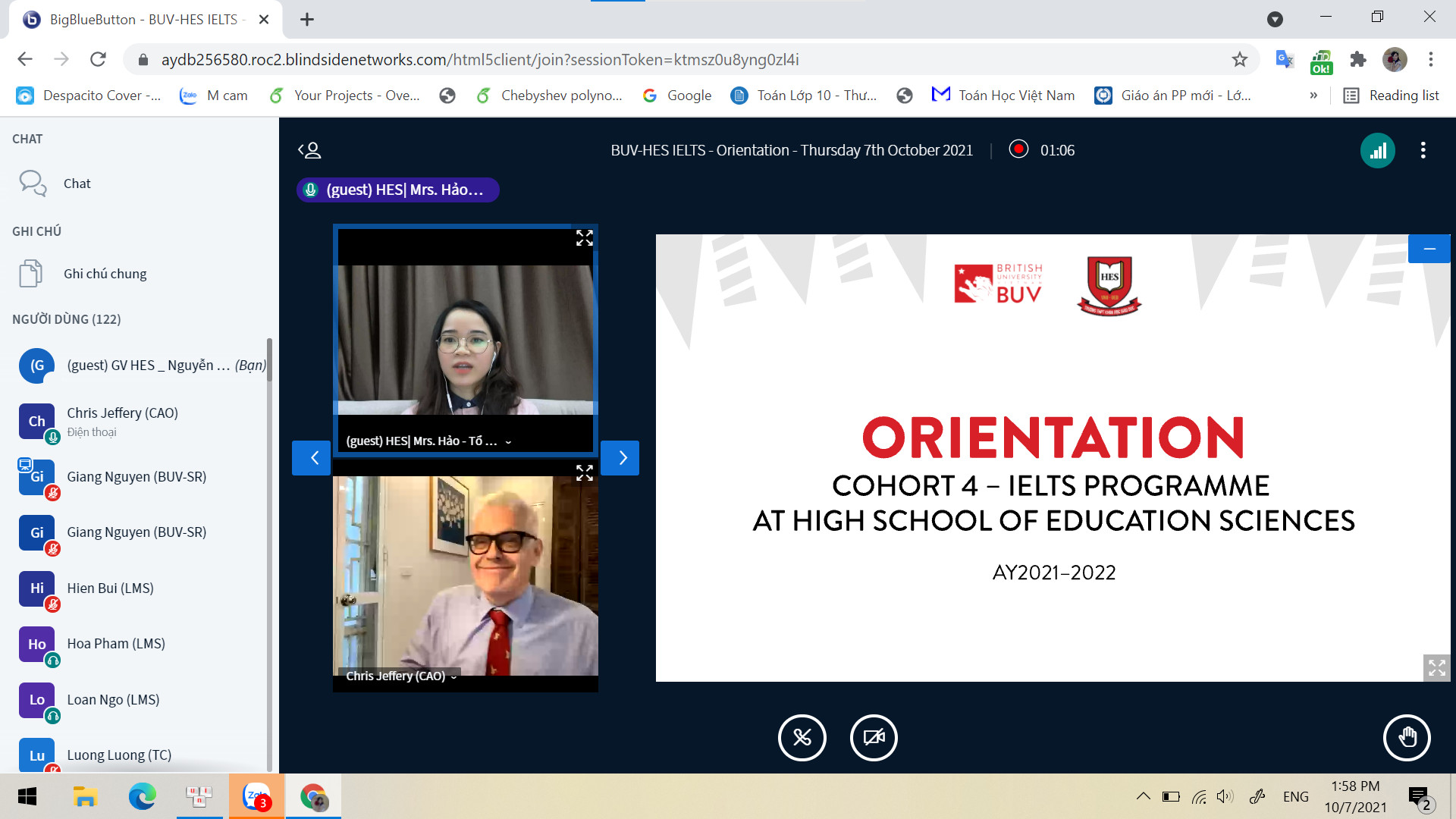
Task: Select user Hoa Pham (LMS)
Action: tap(140, 644)
